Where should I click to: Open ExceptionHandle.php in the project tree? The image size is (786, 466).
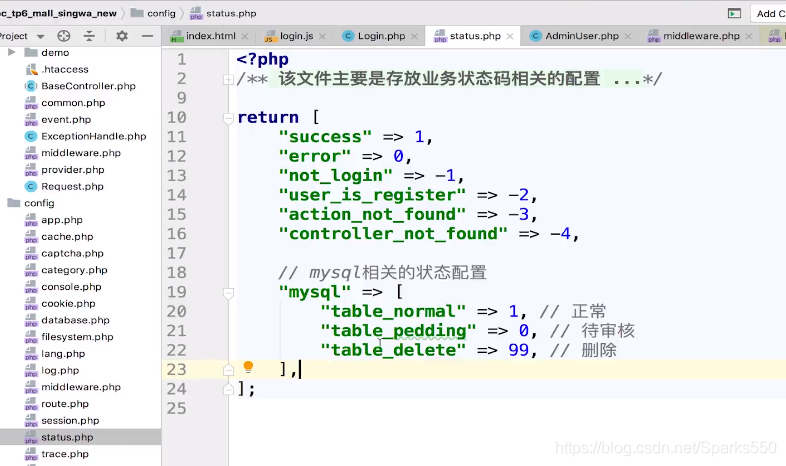[x=94, y=136]
